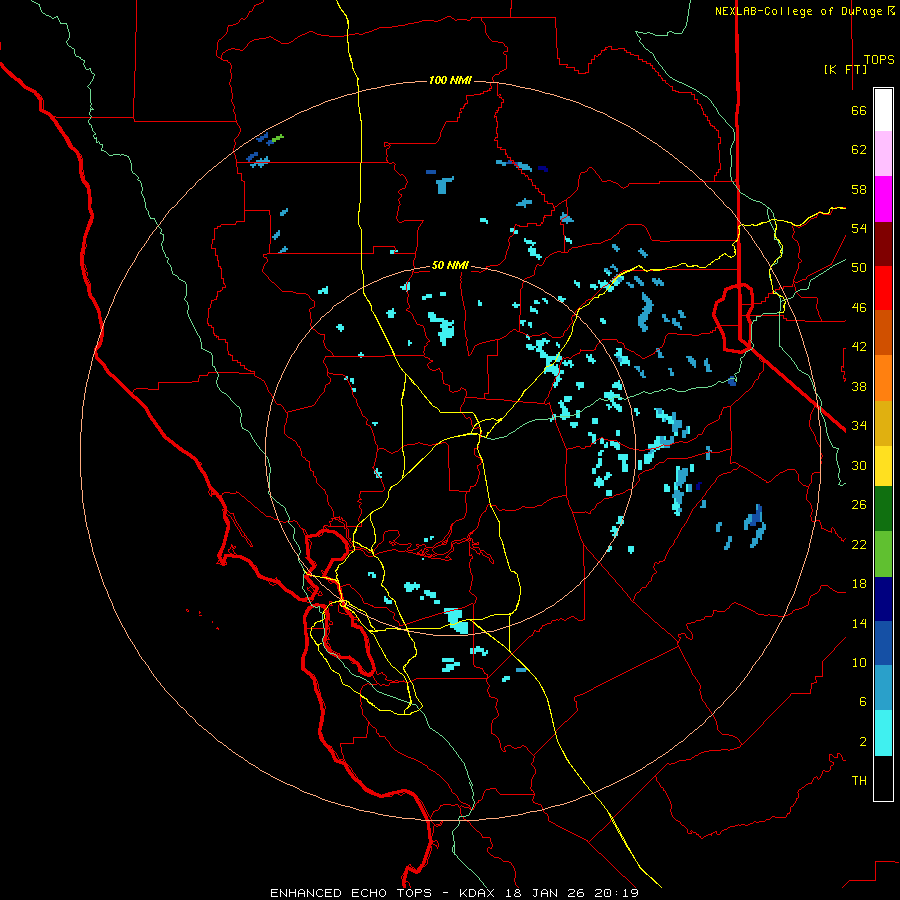Image resolution: width=900 pixels, height=900 pixels.
Task: Pick the light orange legend swatch
Action: tap(883, 378)
